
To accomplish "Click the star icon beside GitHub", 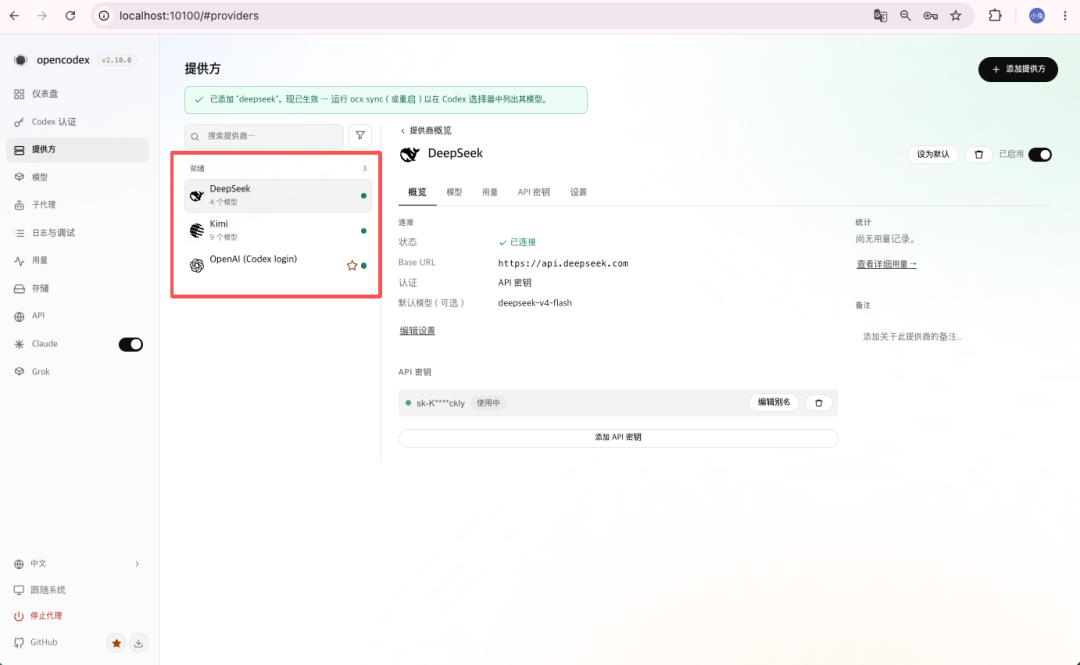I will pos(116,643).
